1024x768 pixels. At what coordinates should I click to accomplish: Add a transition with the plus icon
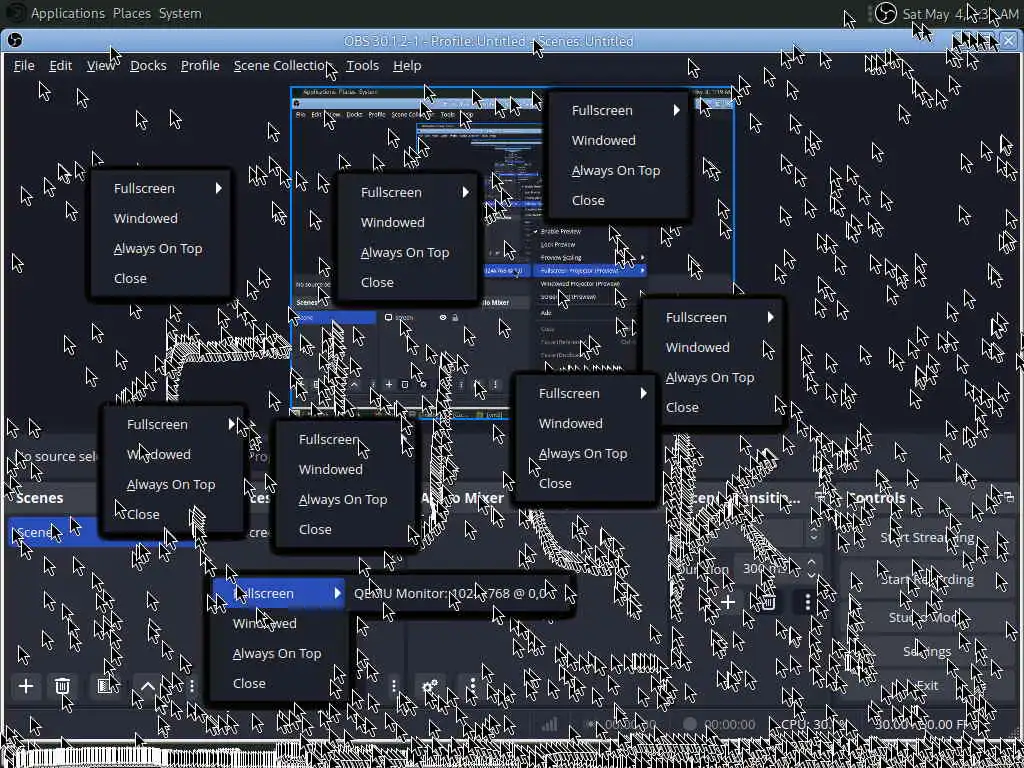click(x=728, y=602)
